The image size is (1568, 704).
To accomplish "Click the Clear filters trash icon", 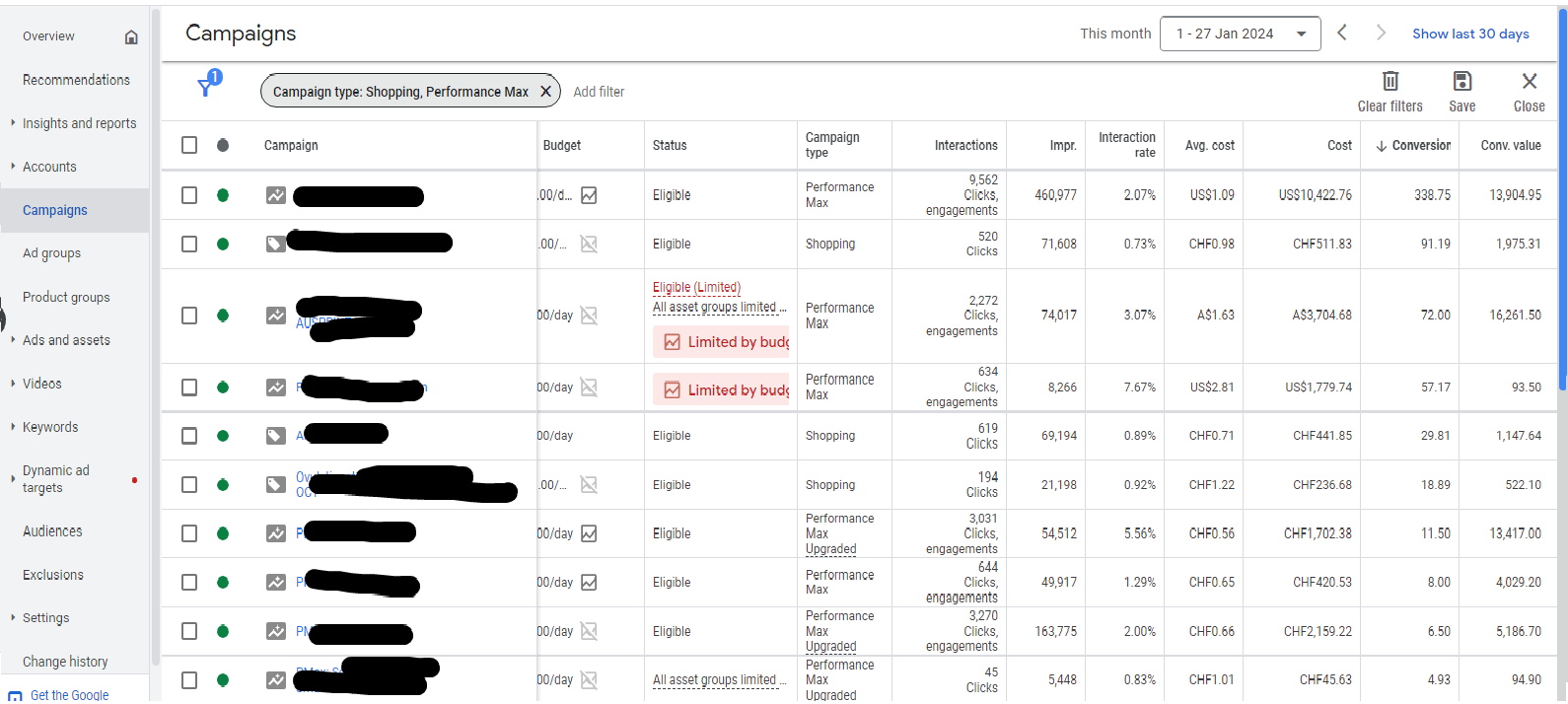I will (1390, 81).
